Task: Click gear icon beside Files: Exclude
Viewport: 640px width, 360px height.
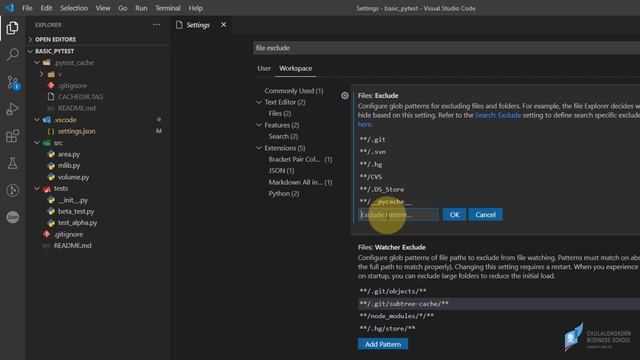Action: 345,96
